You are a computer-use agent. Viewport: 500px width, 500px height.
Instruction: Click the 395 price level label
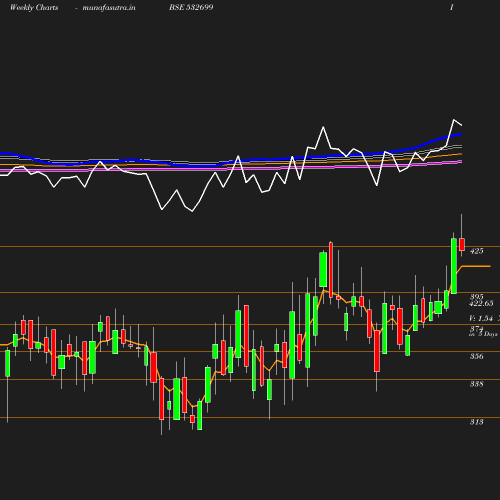(x=476, y=296)
